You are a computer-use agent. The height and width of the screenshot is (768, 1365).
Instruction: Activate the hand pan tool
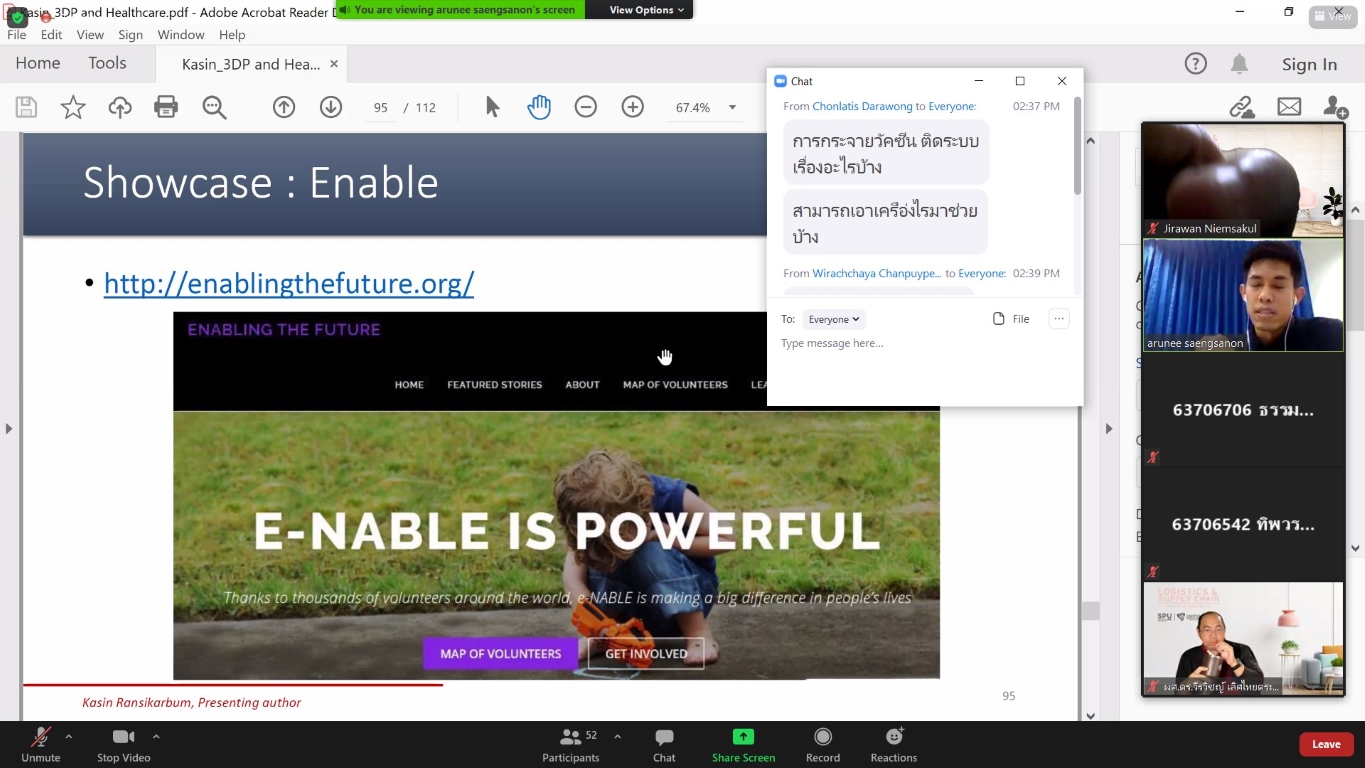click(539, 107)
